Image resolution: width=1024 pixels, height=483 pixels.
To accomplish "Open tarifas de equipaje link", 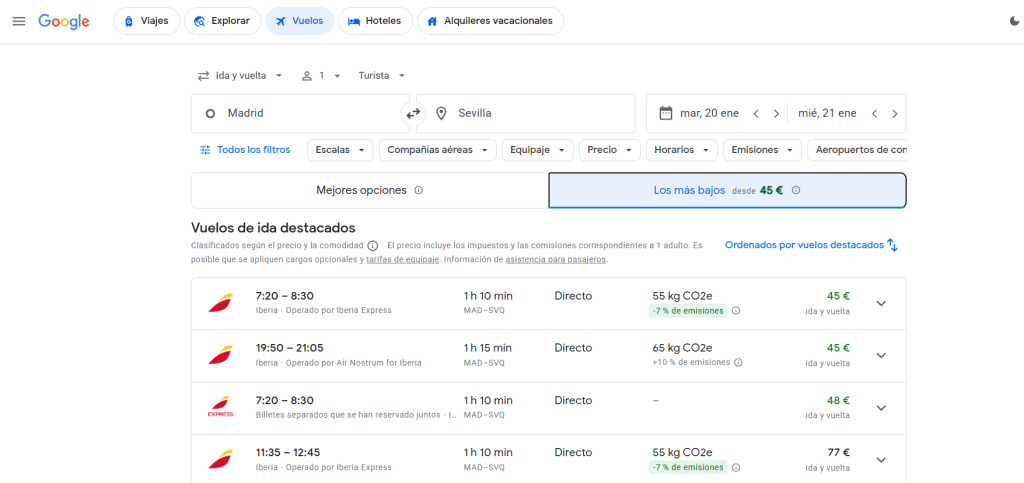I will click(402, 259).
